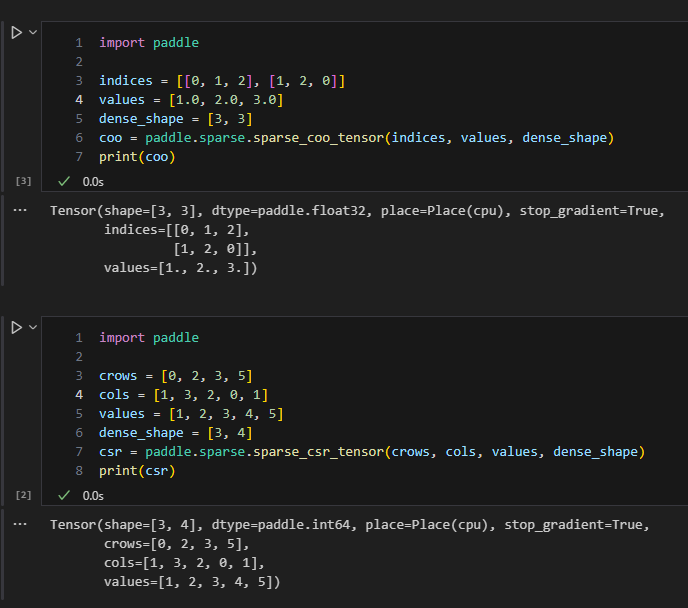Place cursor on 'values = [1.0, 2.0, 3.0]' line

191,100
